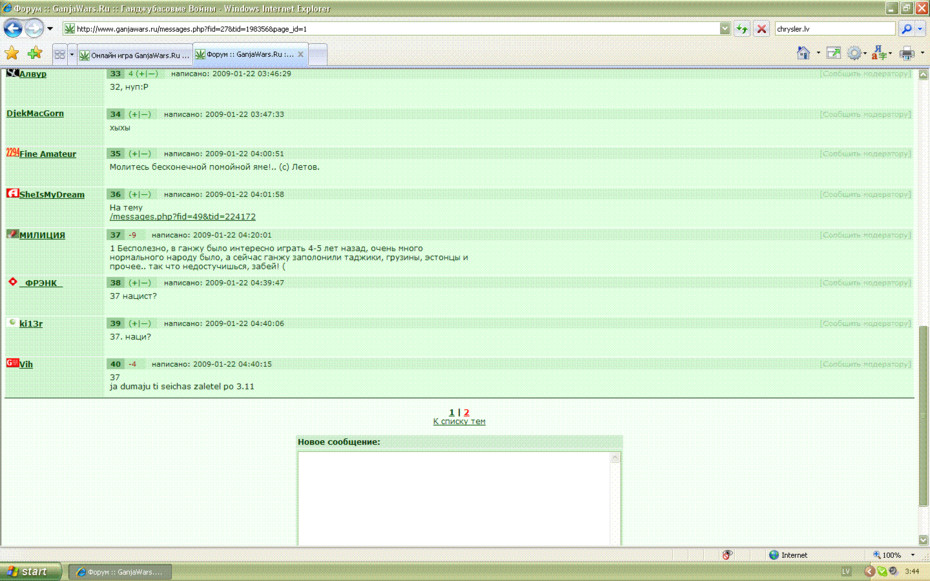Screen dimensions: 930x581
Task: Print the page with printer icon
Action: click(907, 53)
